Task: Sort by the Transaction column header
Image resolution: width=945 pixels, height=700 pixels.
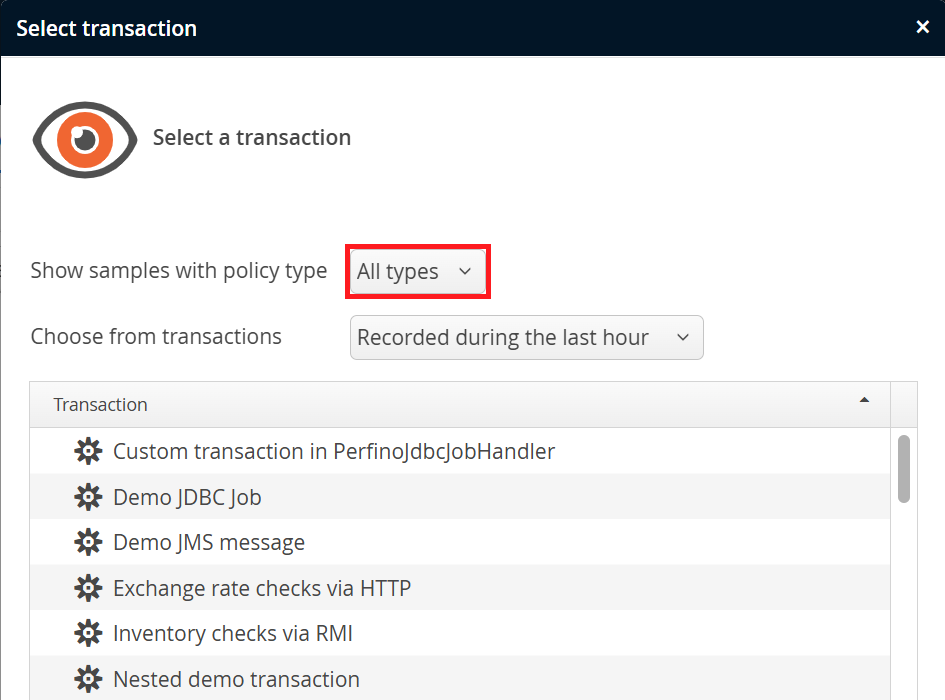Action: tap(100, 405)
